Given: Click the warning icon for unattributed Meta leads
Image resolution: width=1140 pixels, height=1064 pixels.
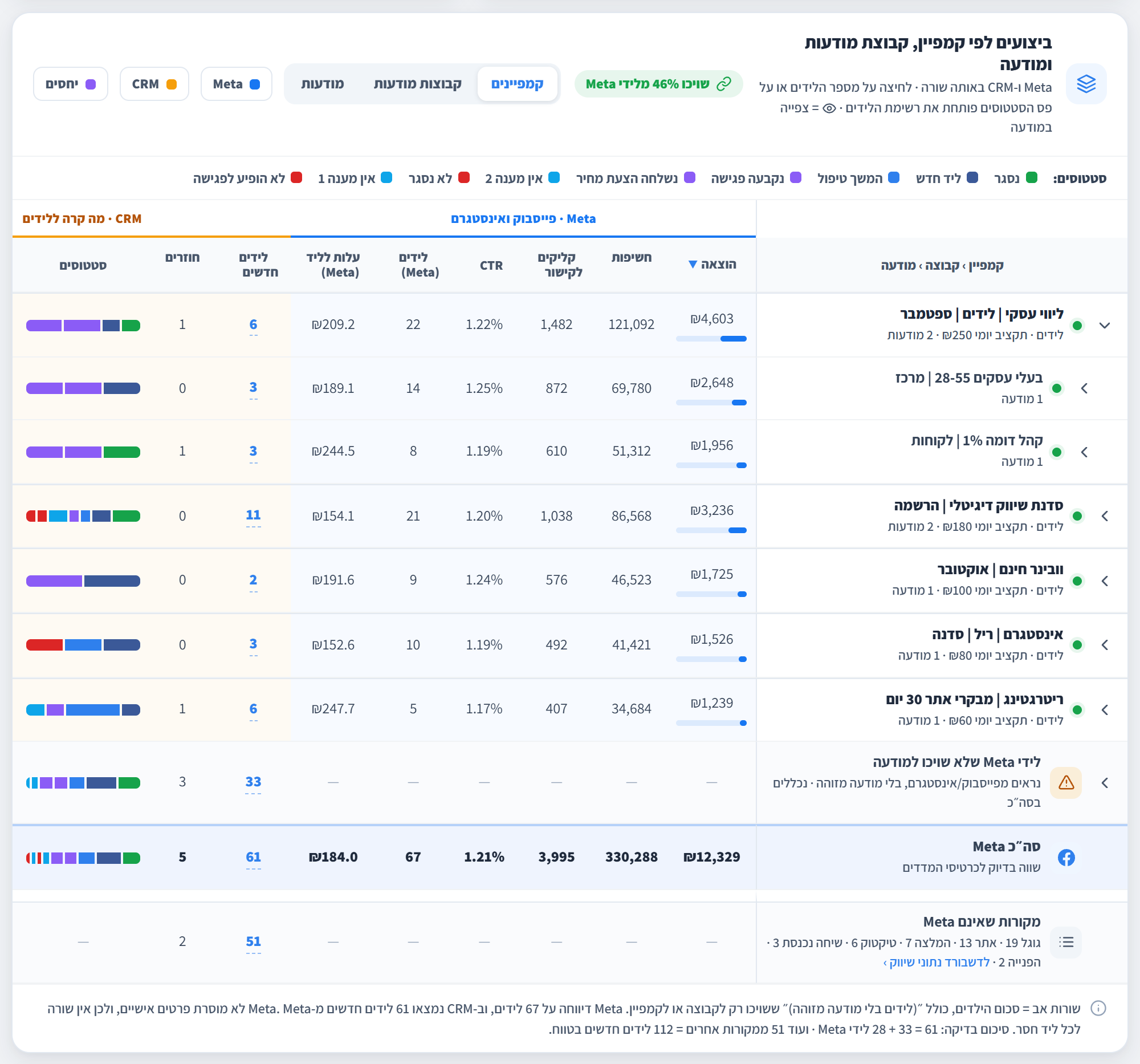Looking at the screenshot, I should [x=1065, y=782].
